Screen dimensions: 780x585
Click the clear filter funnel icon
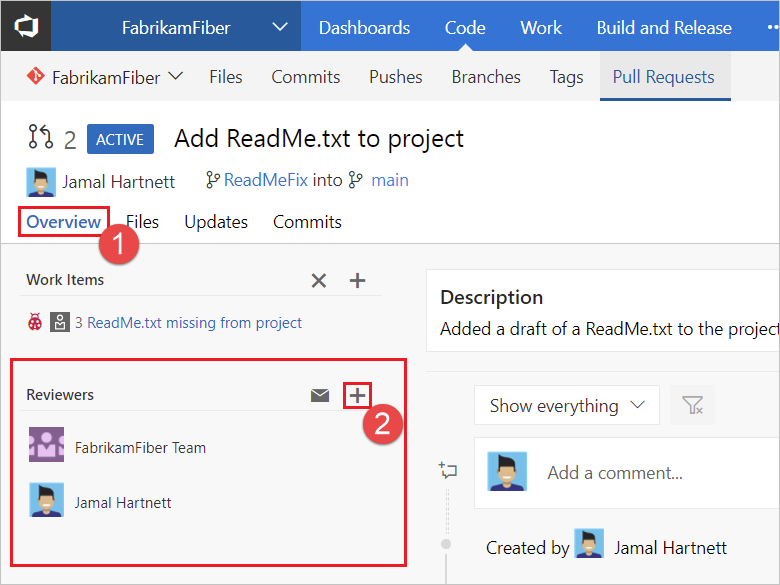[692, 406]
